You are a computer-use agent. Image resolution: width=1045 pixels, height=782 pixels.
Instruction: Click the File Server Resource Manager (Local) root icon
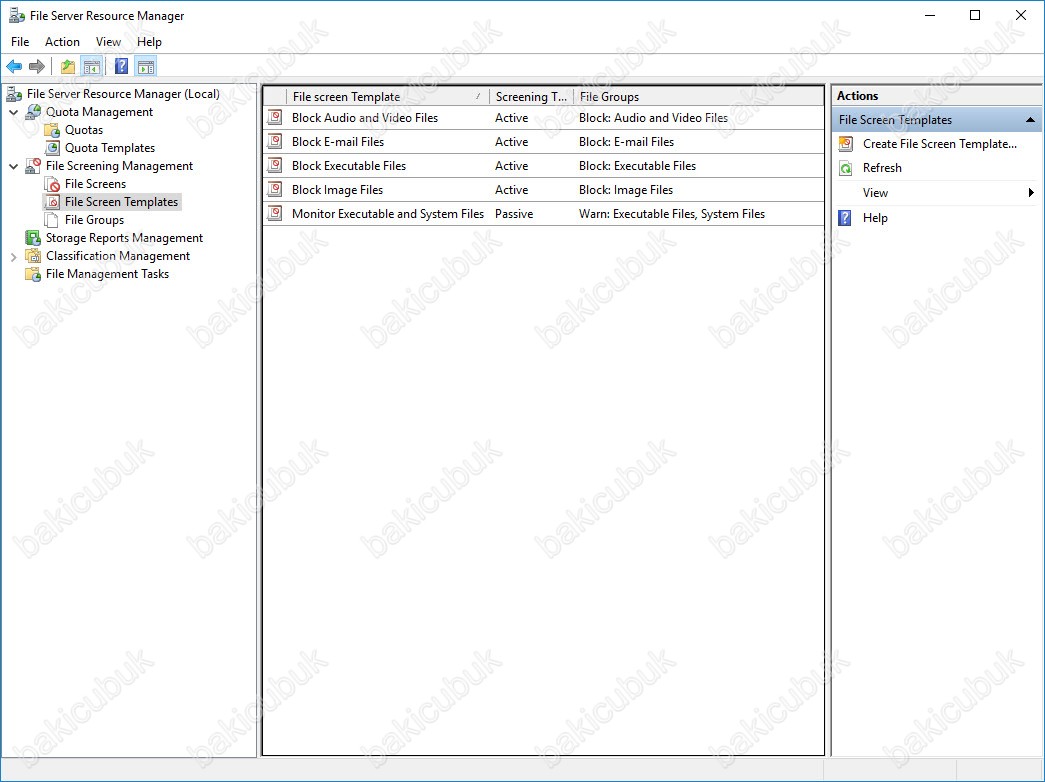pos(14,94)
